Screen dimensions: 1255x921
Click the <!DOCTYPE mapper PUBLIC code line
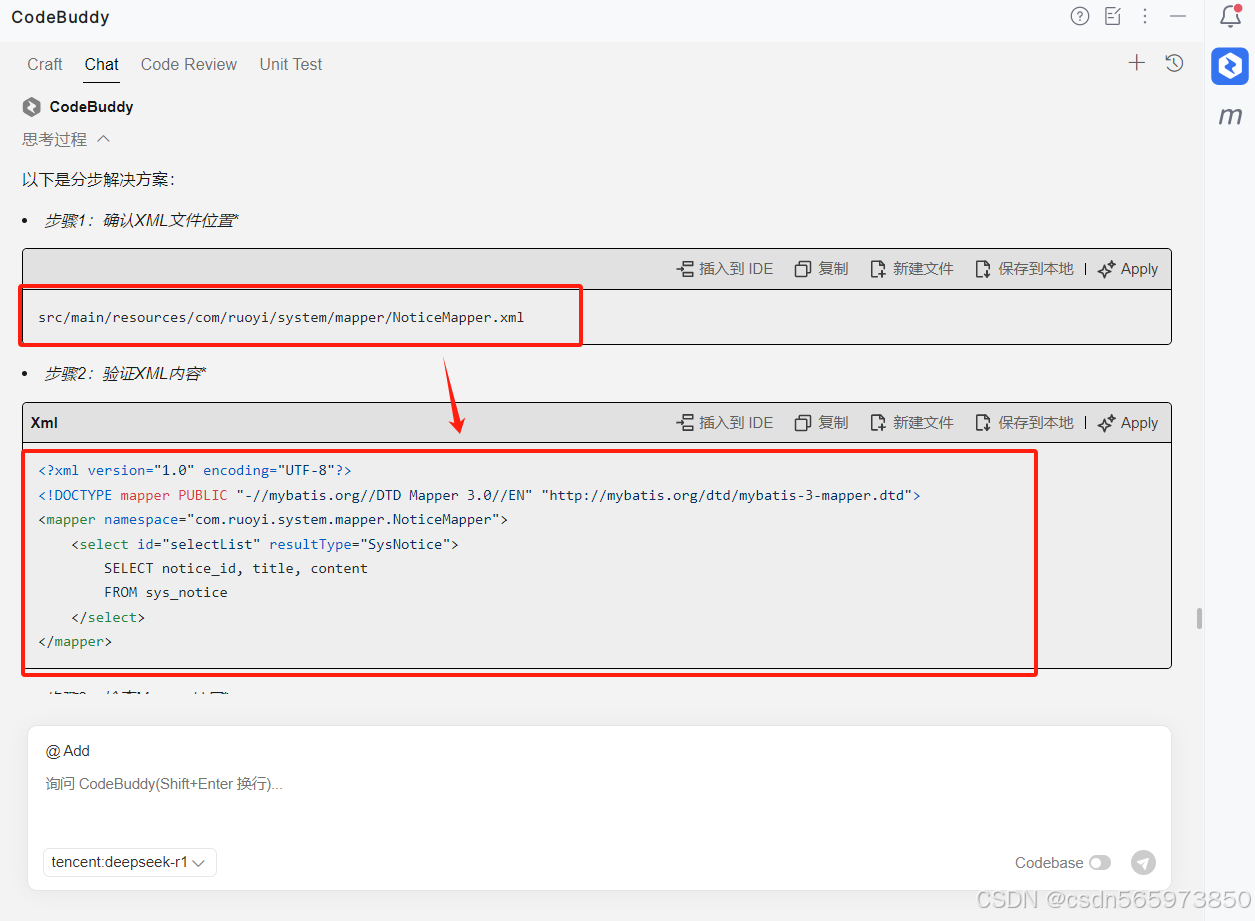tap(479, 495)
